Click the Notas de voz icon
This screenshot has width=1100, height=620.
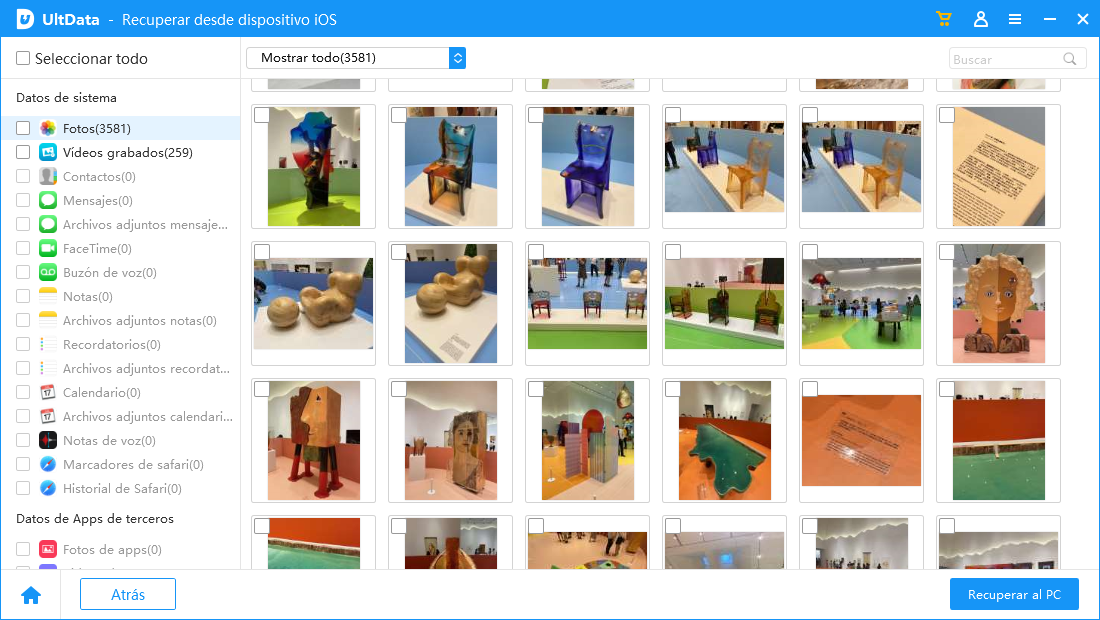[48, 441]
